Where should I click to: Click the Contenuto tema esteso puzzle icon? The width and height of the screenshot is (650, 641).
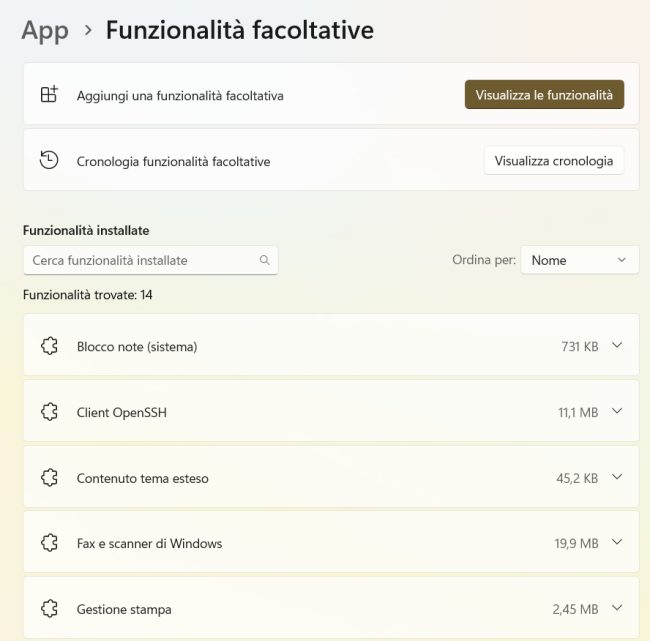49,477
